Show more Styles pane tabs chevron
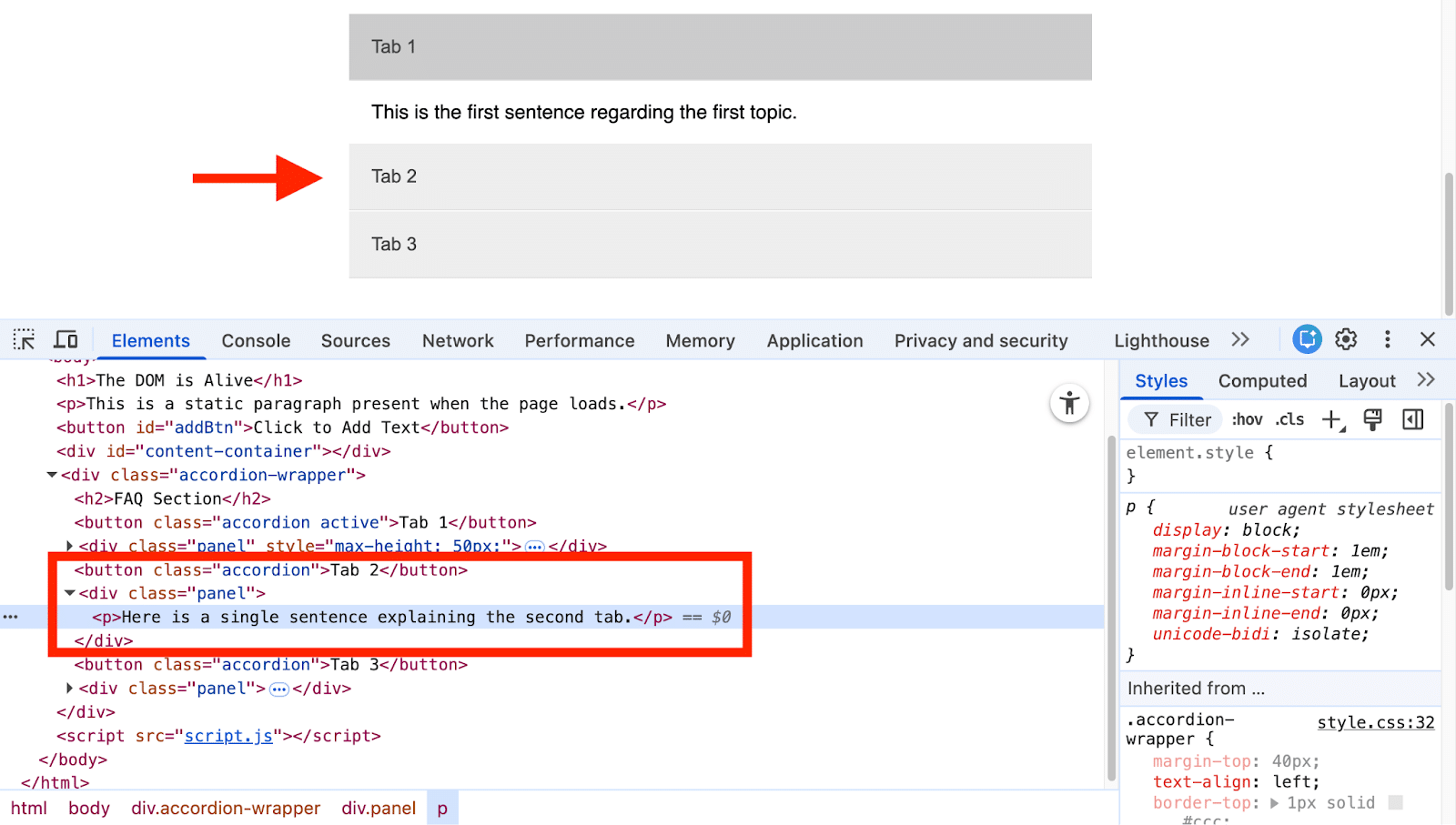1456x825 pixels. point(1426,380)
